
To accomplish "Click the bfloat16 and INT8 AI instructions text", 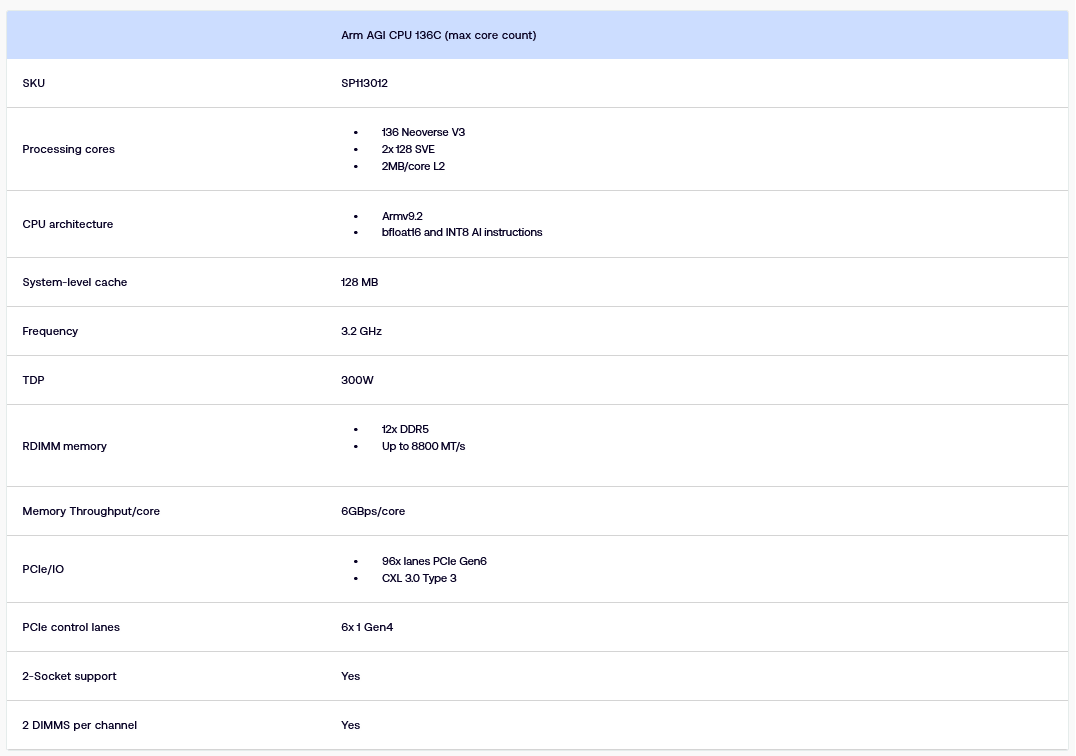I will coord(462,232).
